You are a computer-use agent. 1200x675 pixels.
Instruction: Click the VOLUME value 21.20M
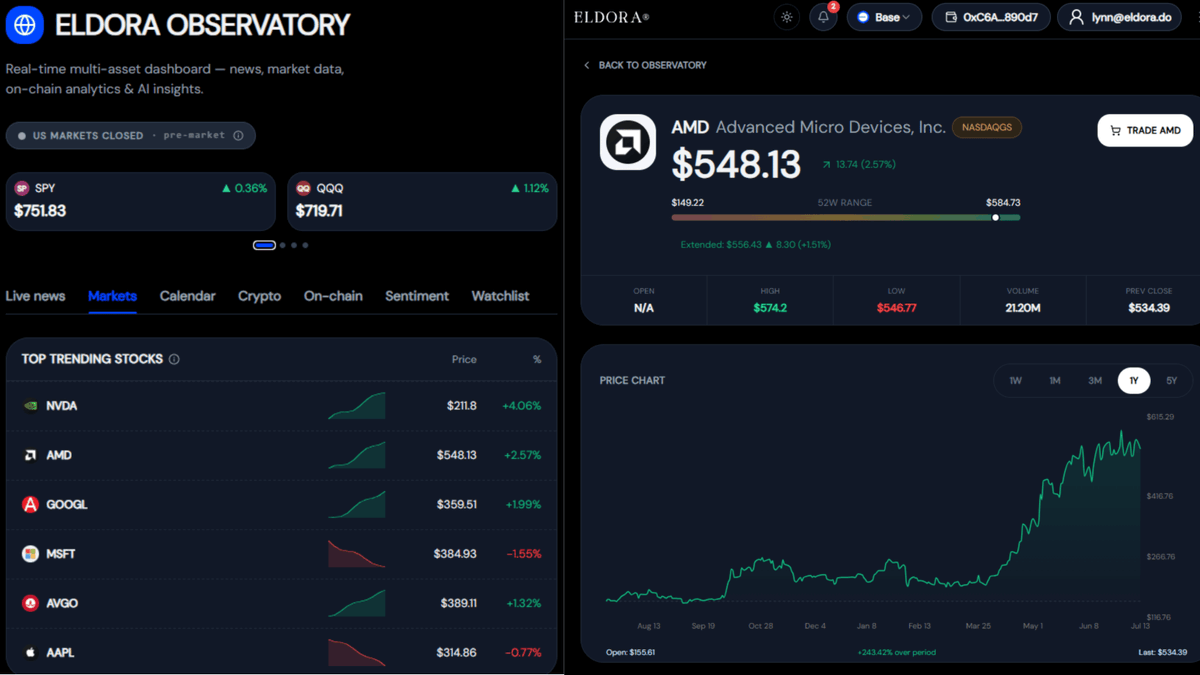pyautogui.click(x=1023, y=308)
